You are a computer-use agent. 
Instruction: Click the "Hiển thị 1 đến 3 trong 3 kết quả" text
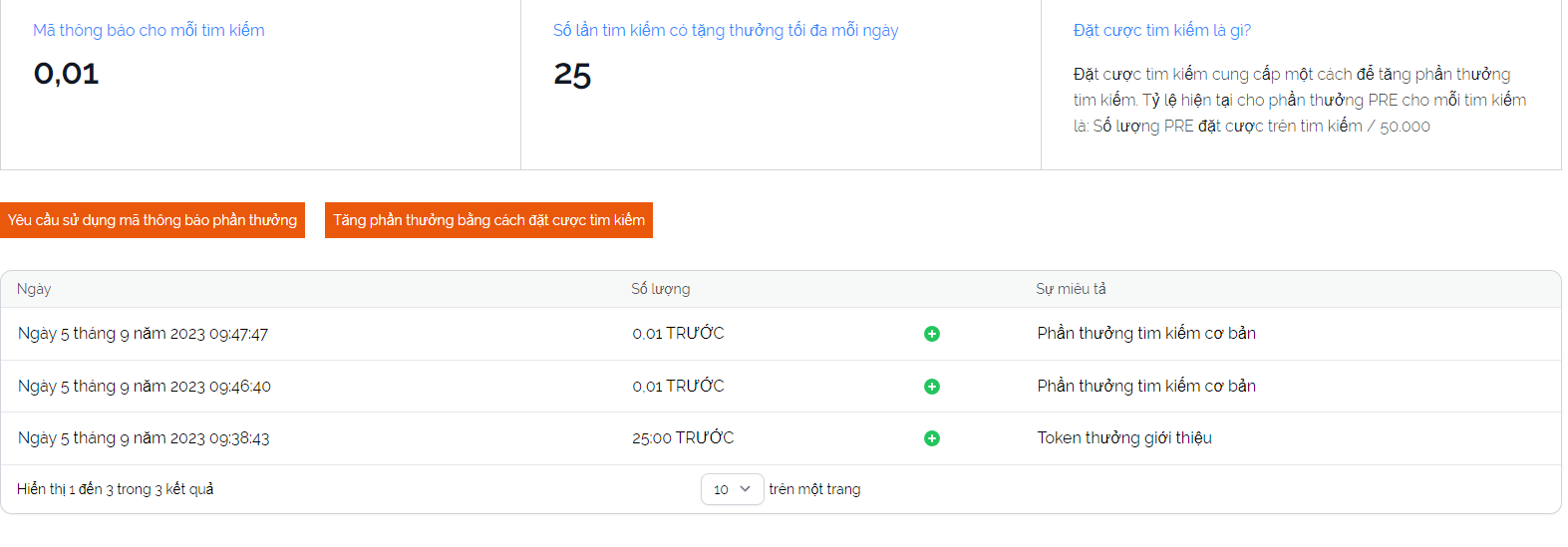click(115, 489)
